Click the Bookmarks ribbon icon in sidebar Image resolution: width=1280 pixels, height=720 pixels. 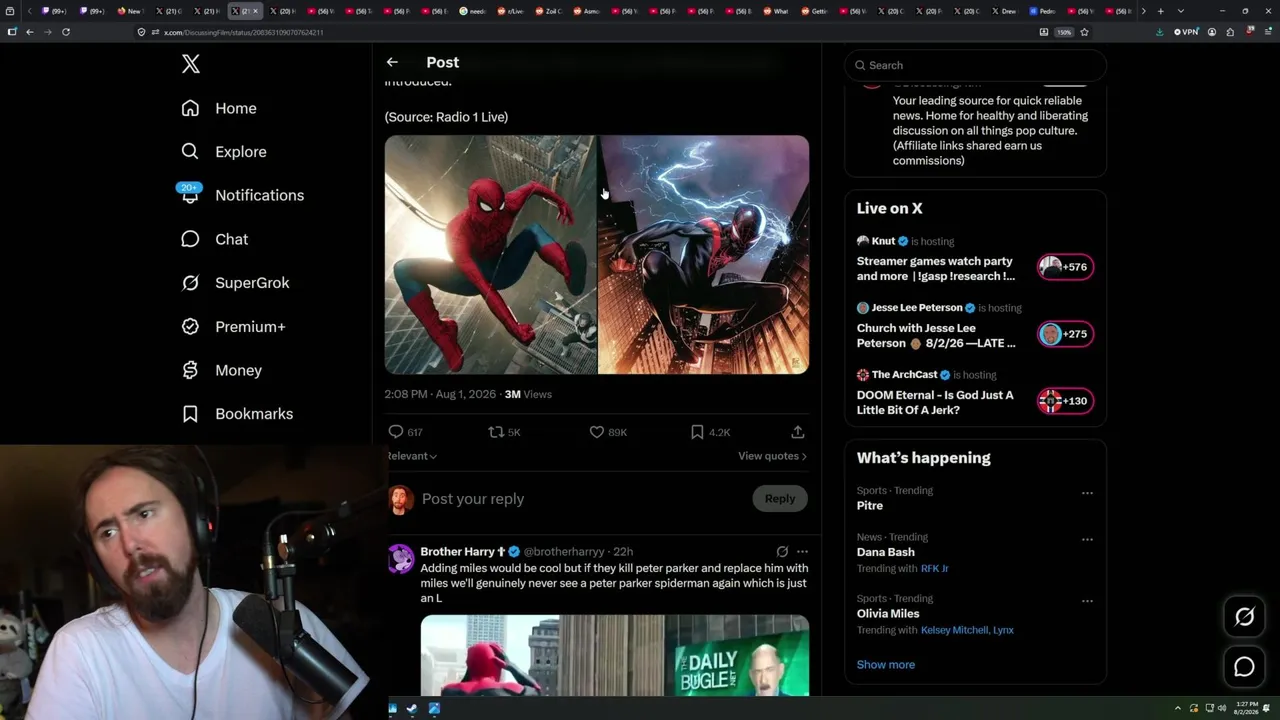[x=190, y=414]
